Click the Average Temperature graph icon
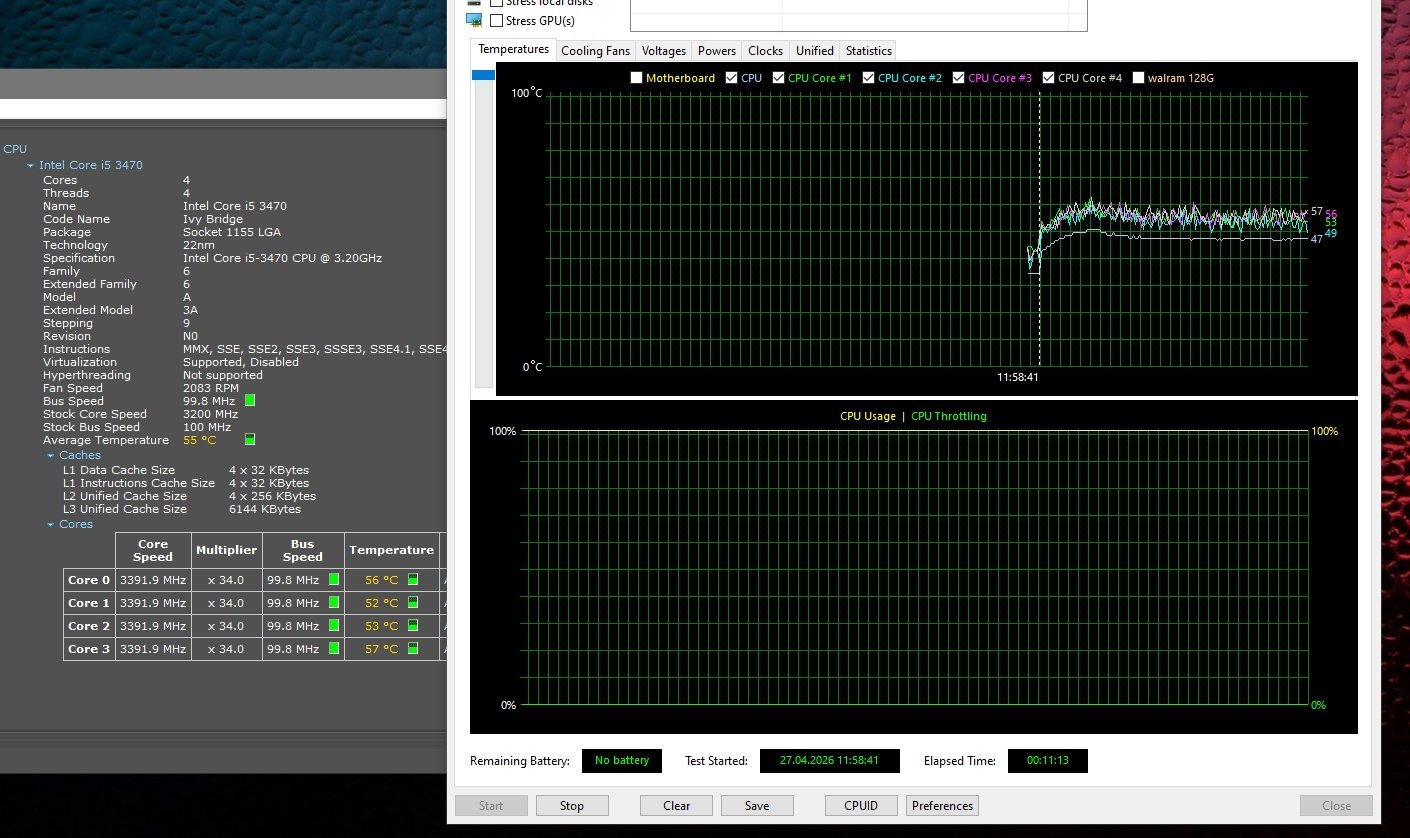This screenshot has width=1410, height=838. [250, 440]
